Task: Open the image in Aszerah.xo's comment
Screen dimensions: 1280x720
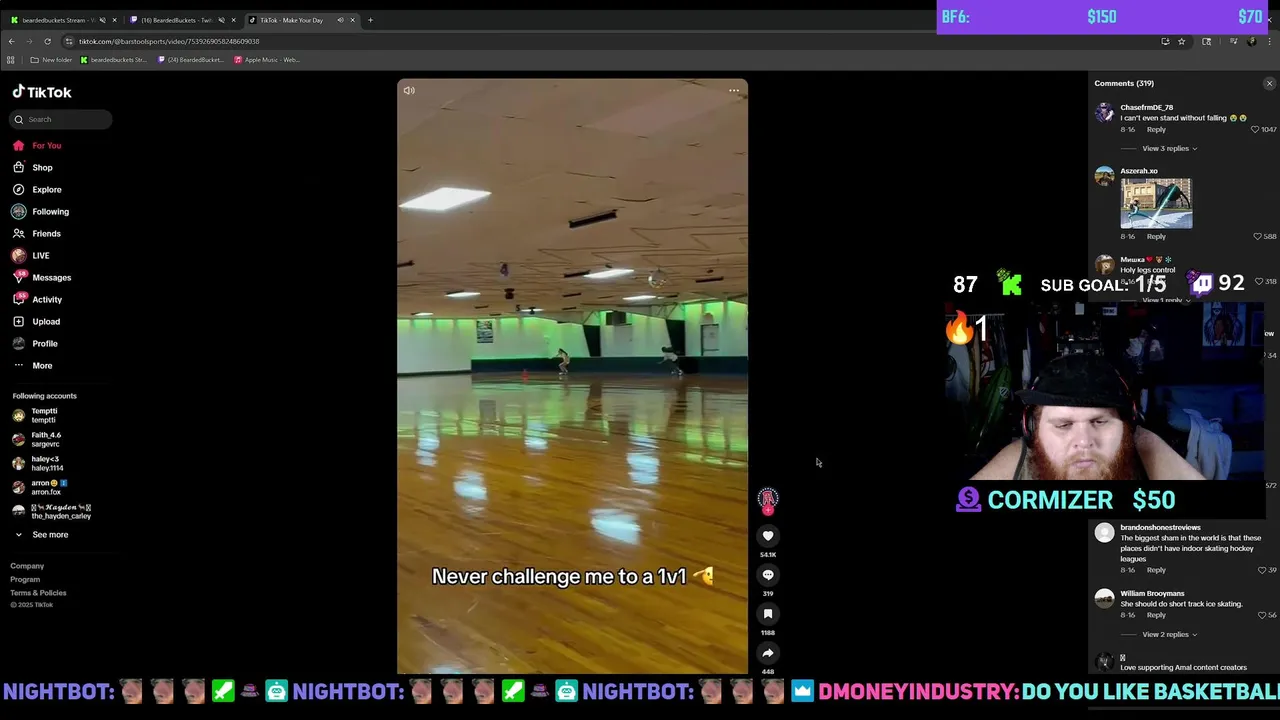Action: click(x=1156, y=204)
